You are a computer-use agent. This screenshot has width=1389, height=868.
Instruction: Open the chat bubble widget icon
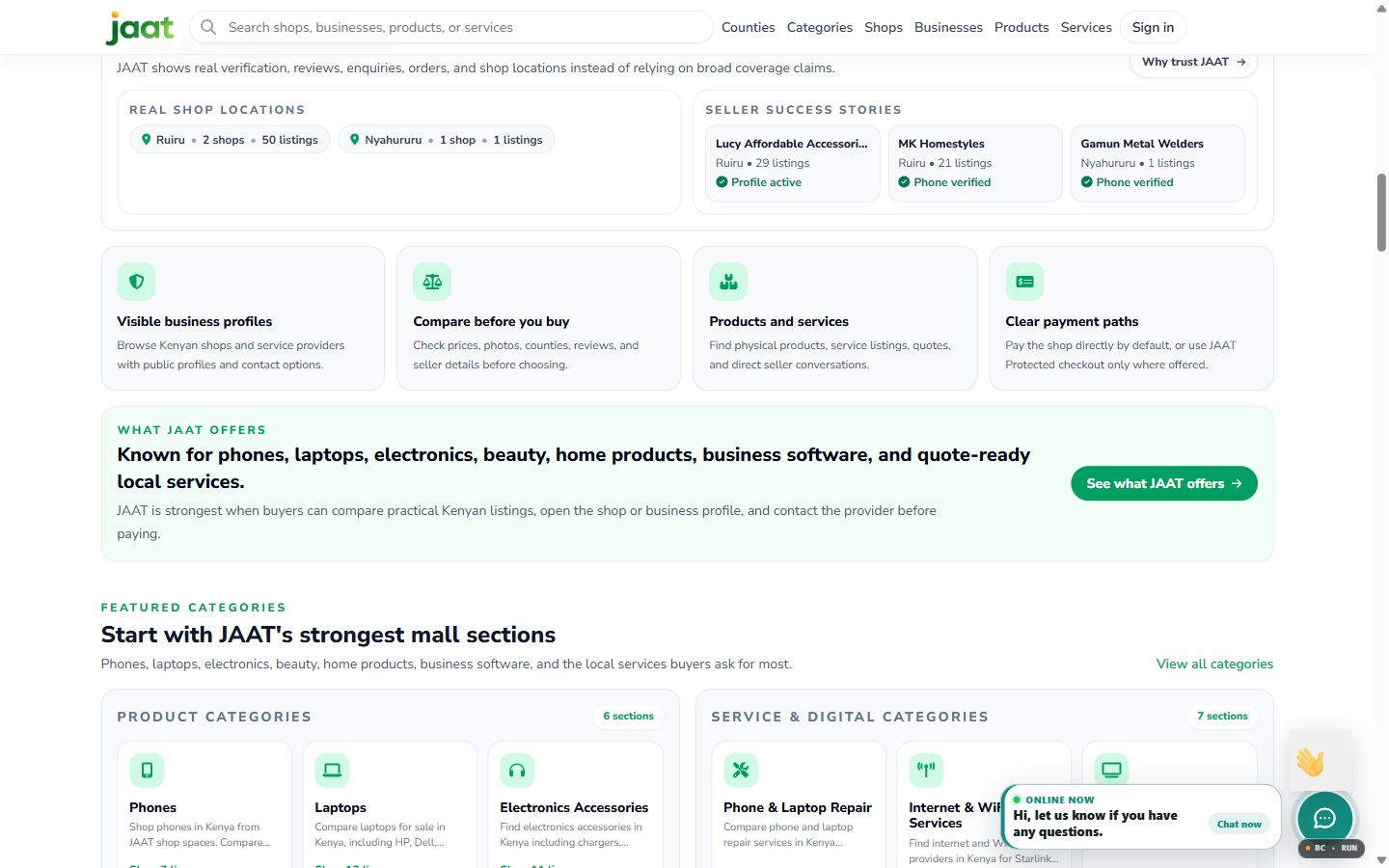point(1324,818)
